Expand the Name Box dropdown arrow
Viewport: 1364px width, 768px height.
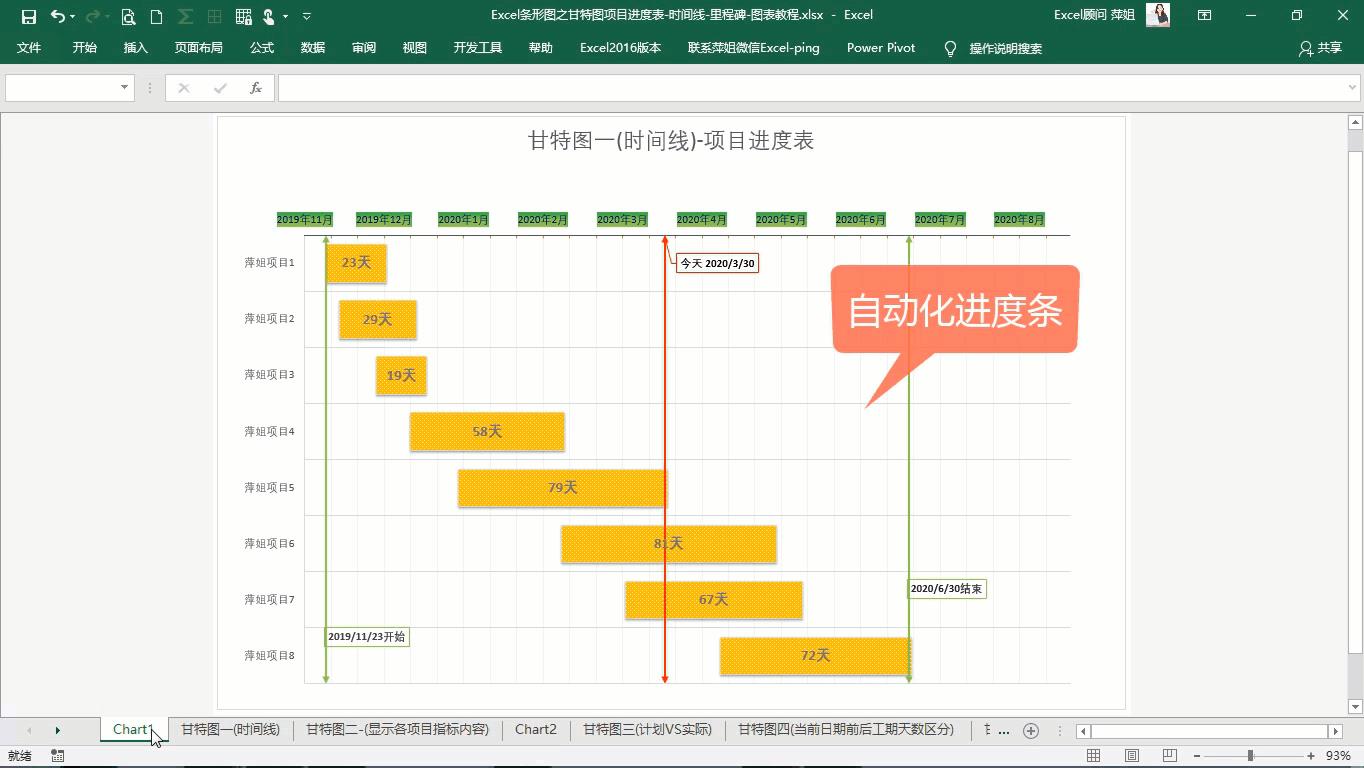(x=125, y=88)
